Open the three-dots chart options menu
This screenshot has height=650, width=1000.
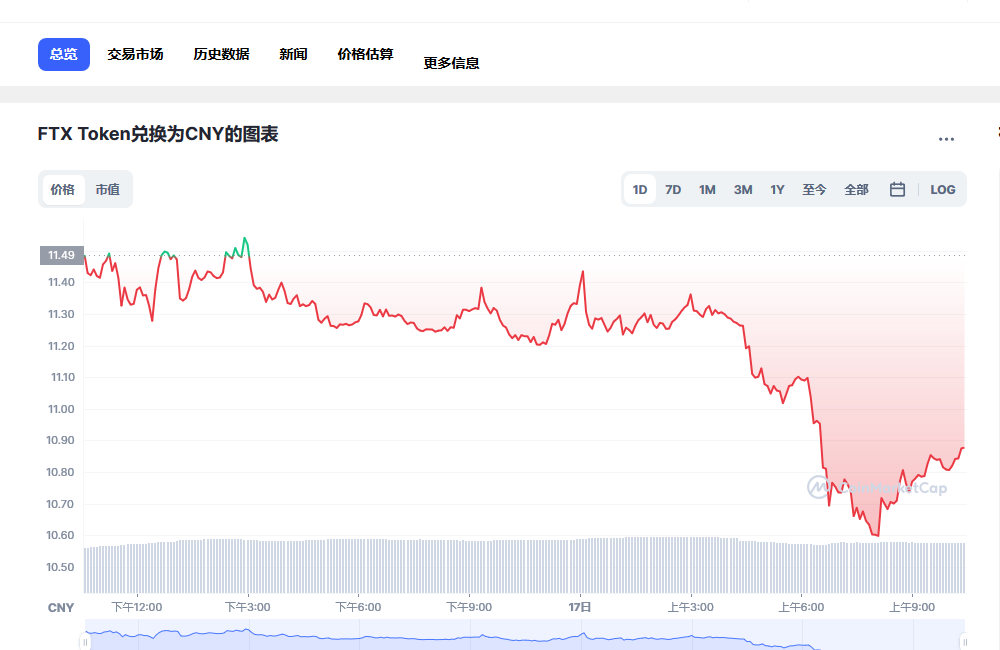pyautogui.click(x=946, y=139)
